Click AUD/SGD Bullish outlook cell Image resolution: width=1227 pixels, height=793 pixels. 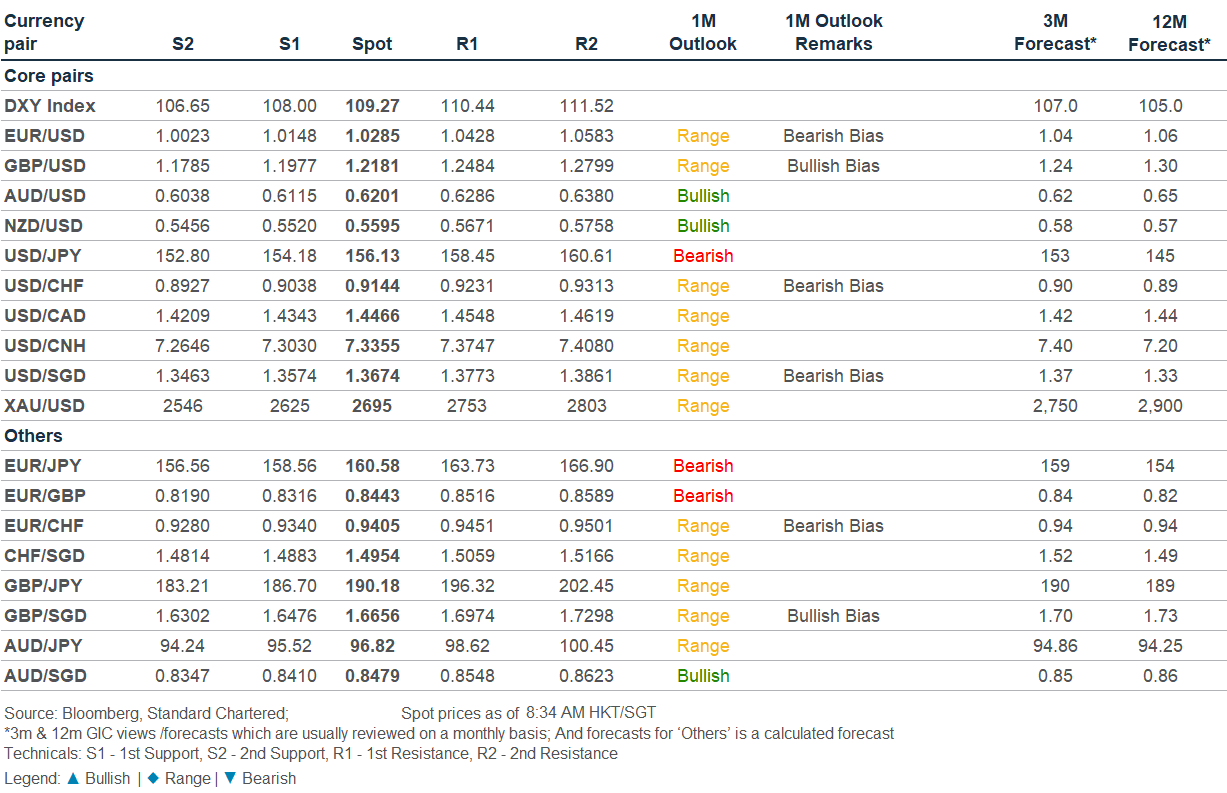703,676
